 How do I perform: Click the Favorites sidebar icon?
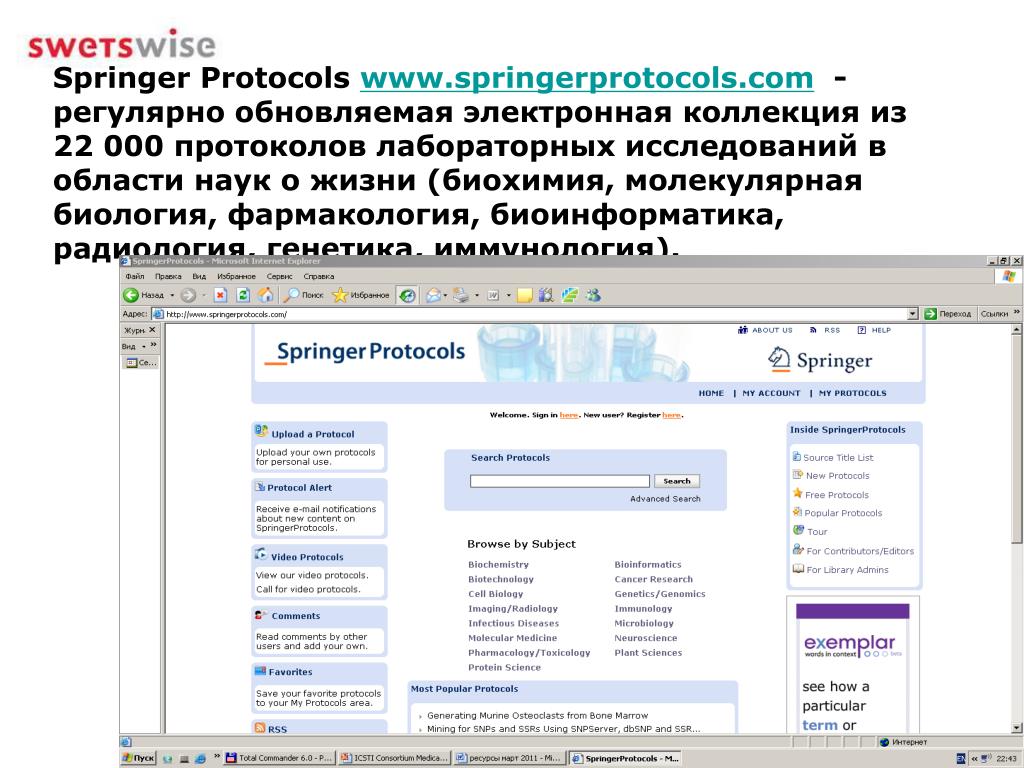click(261, 671)
